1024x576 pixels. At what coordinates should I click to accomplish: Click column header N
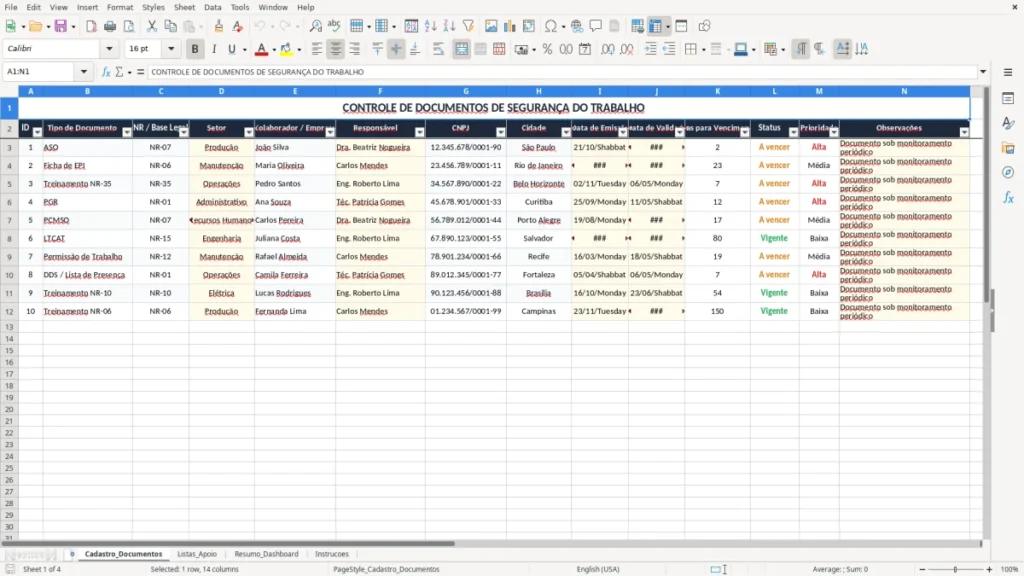pyautogui.click(x=904, y=91)
